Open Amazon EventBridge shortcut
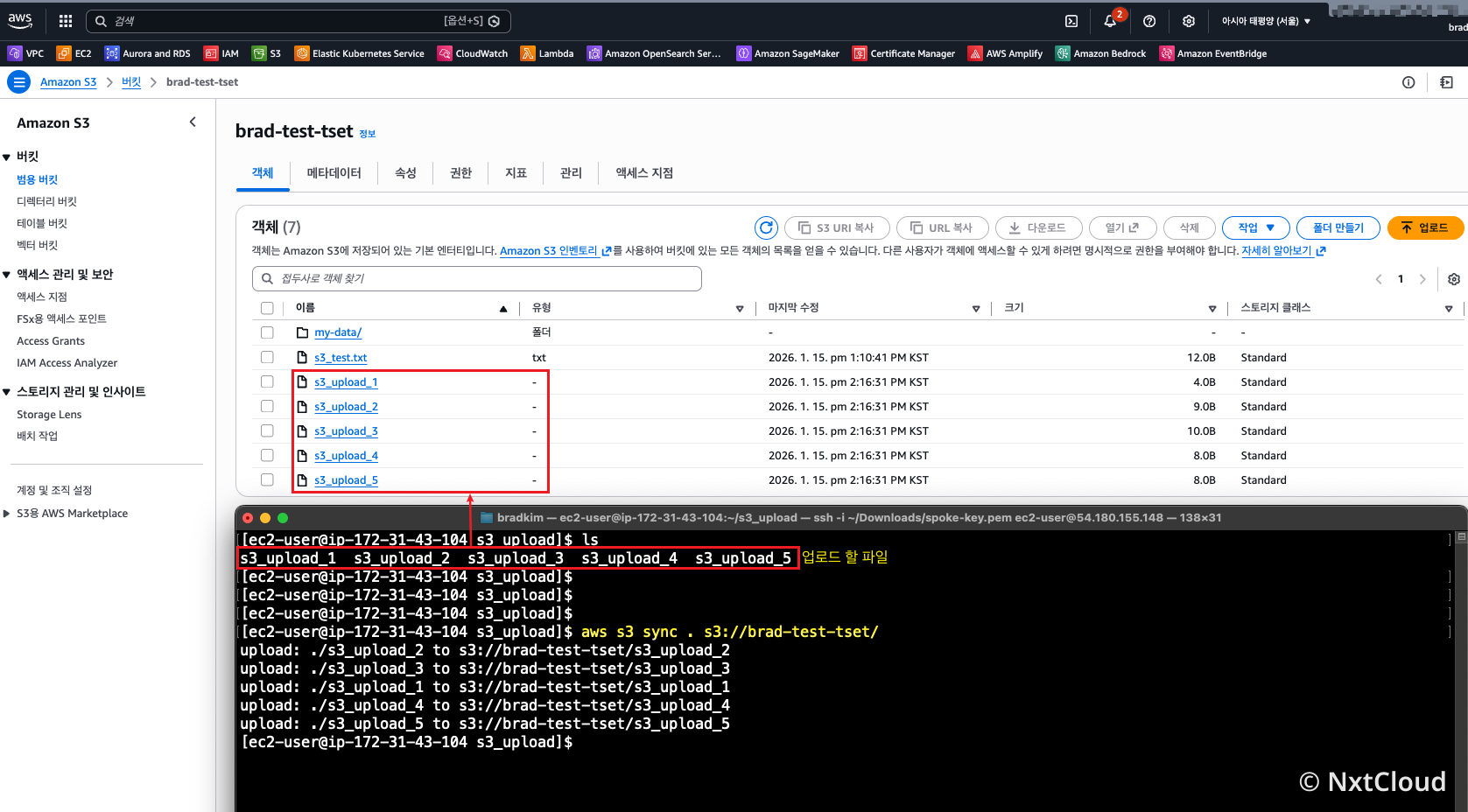 (1212, 53)
